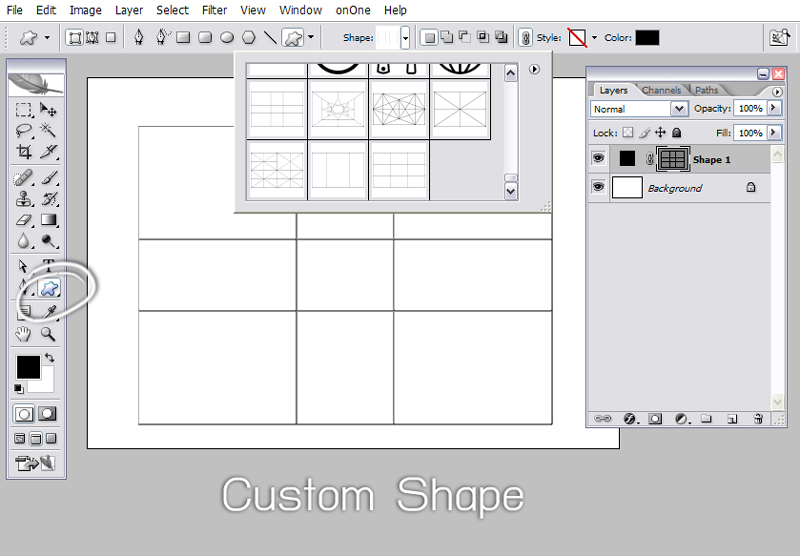Select the Dodge tool
The width and height of the screenshot is (800, 556).
coord(48,241)
